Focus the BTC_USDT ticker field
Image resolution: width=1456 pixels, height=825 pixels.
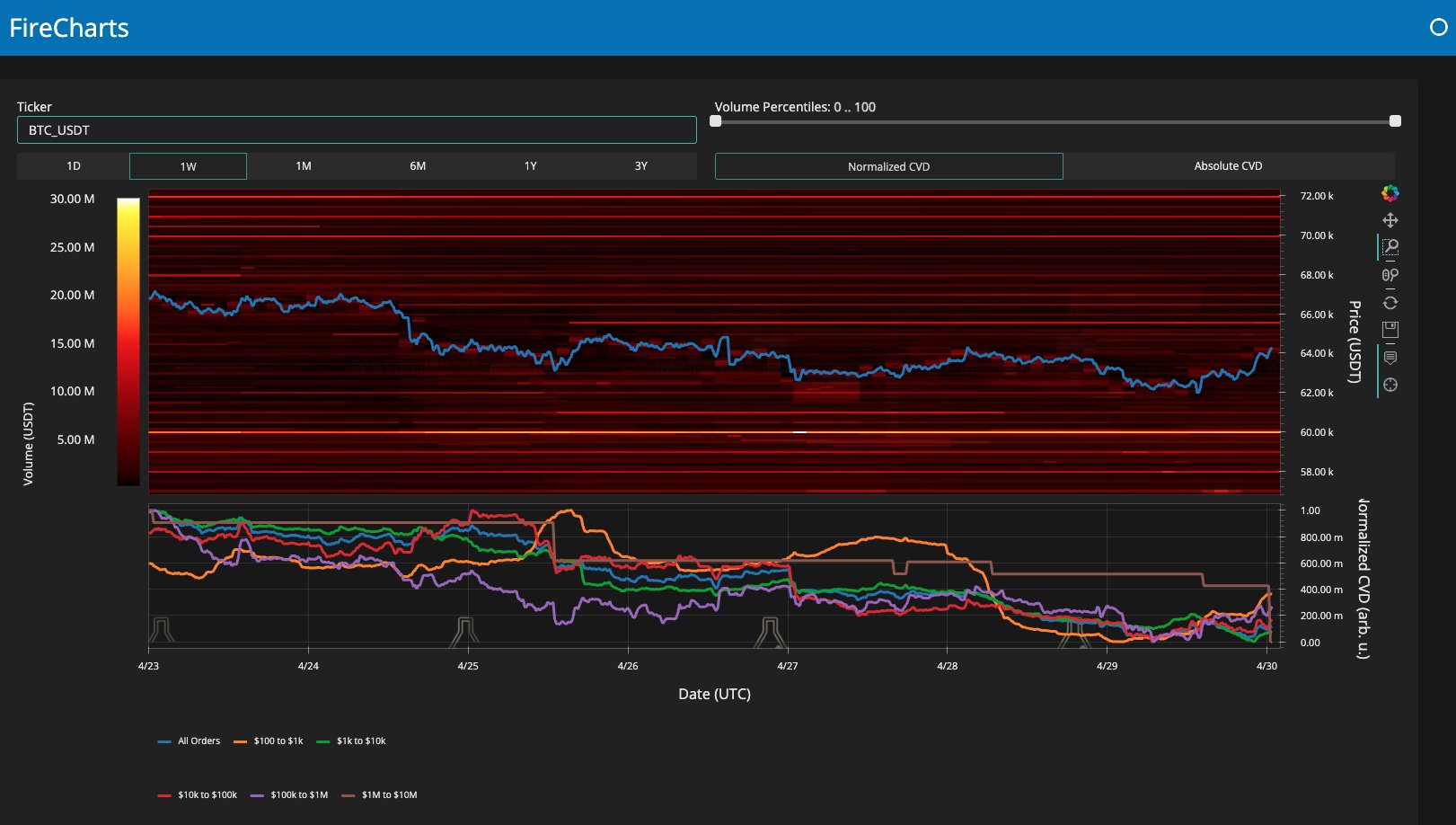pyautogui.click(x=357, y=130)
